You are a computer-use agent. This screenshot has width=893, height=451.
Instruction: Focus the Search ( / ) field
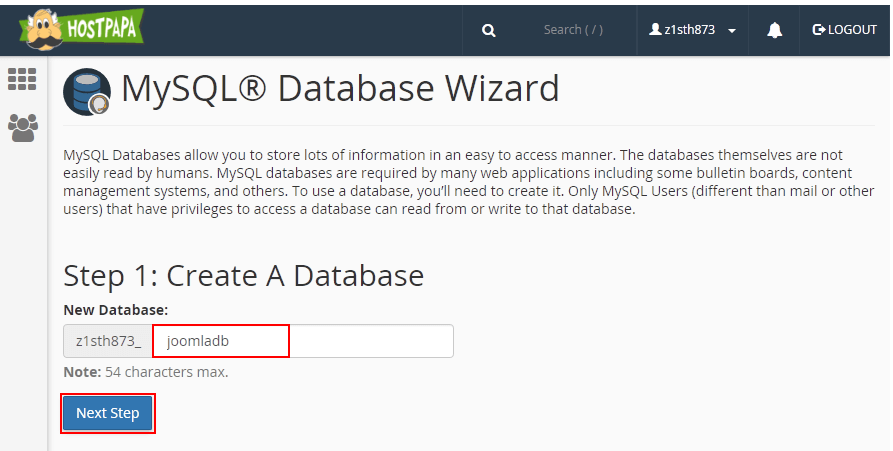(x=573, y=30)
